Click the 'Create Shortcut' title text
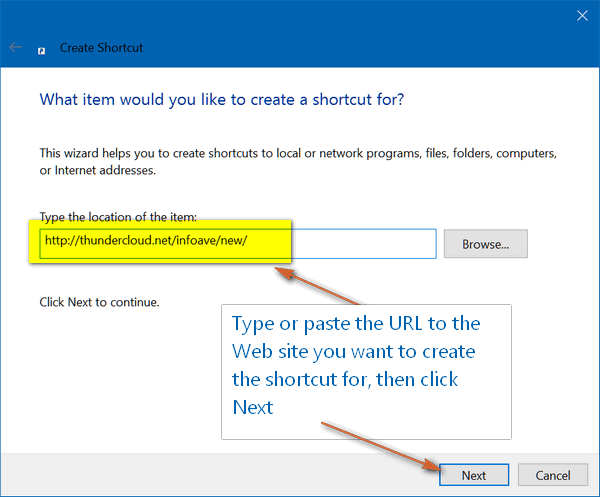The height and width of the screenshot is (497, 600). (101, 48)
